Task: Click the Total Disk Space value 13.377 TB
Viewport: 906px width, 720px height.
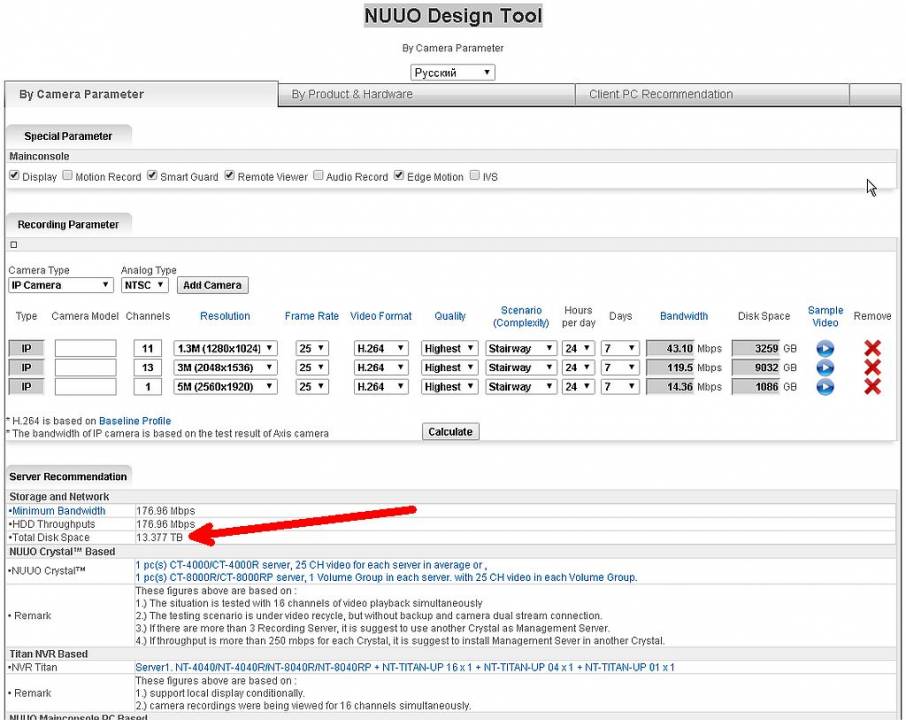Action: (x=159, y=537)
